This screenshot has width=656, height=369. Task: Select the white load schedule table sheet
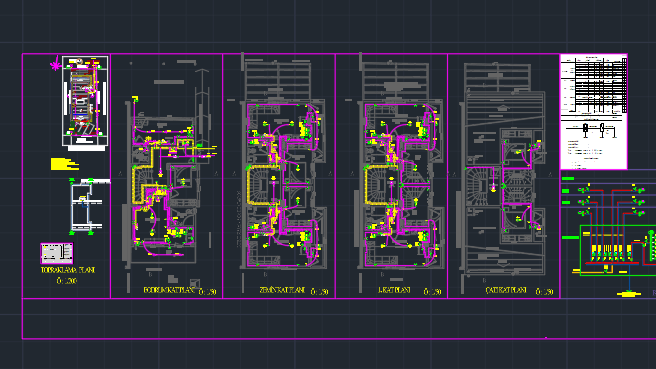(x=594, y=112)
